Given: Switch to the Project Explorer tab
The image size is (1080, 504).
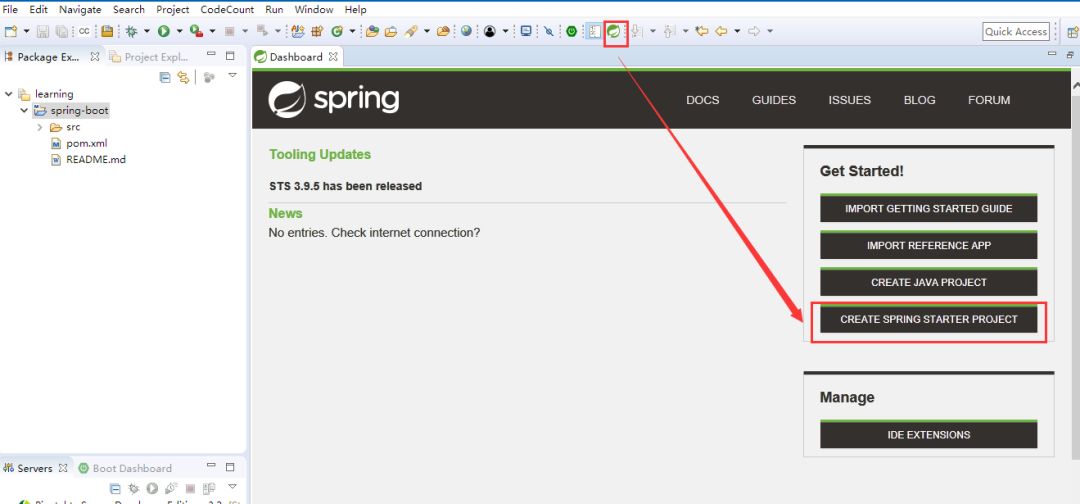Looking at the screenshot, I should click(149, 57).
